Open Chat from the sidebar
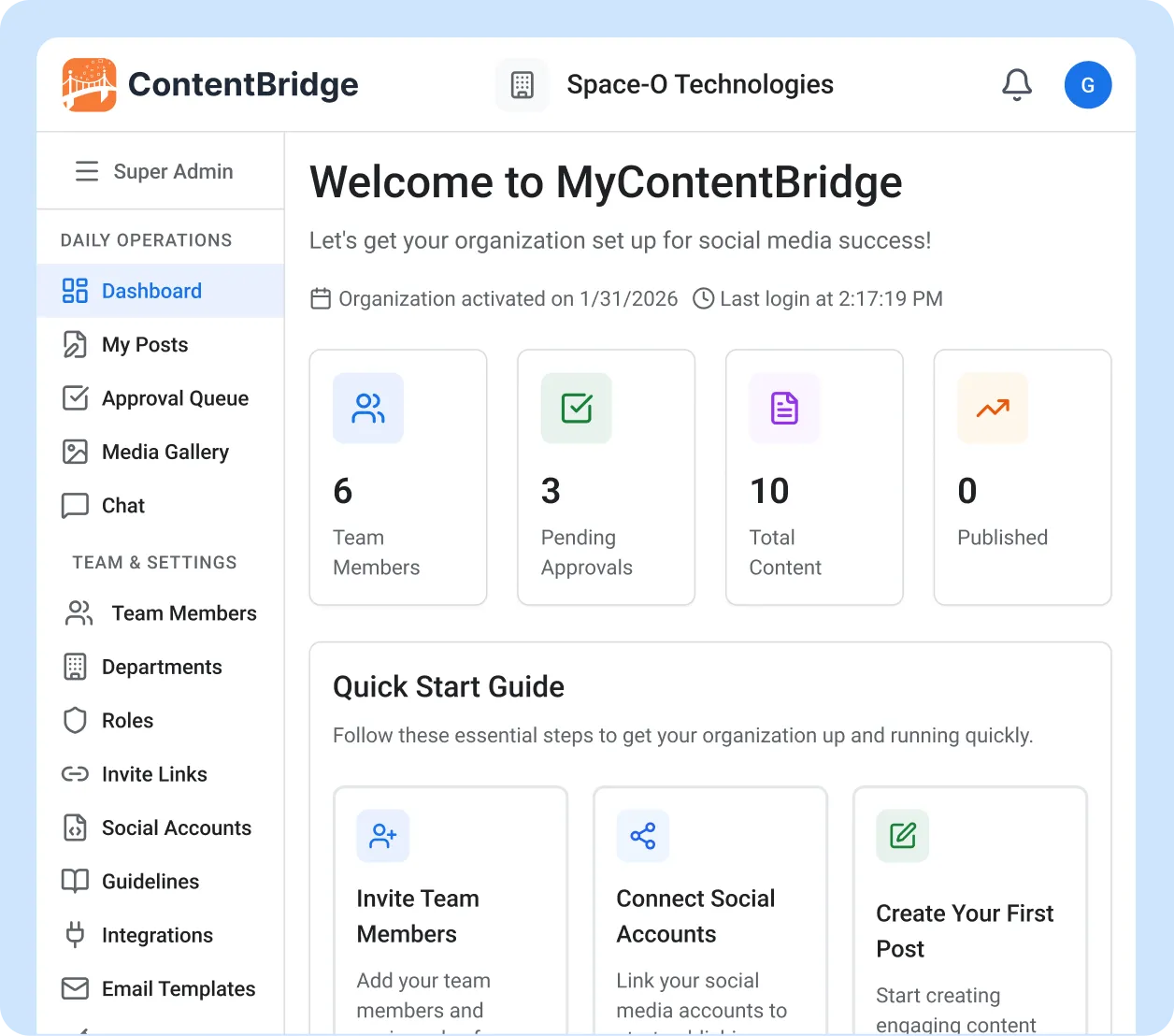 click(x=122, y=506)
